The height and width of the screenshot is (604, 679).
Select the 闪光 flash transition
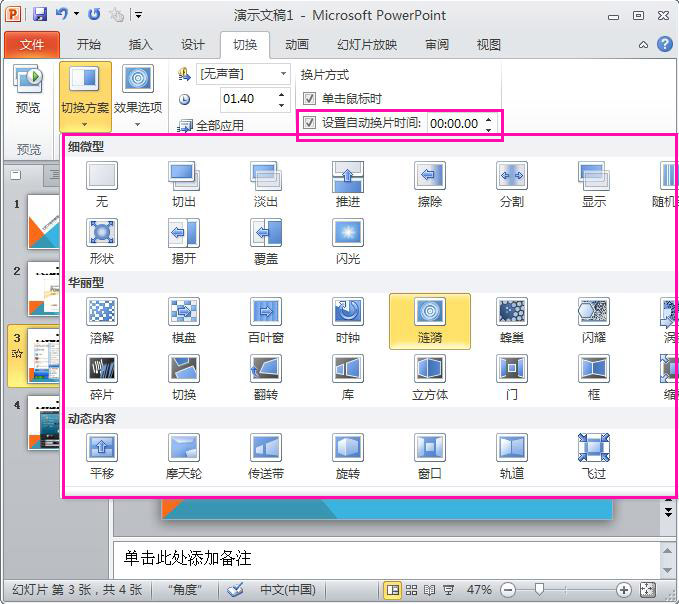pyautogui.click(x=348, y=242)
